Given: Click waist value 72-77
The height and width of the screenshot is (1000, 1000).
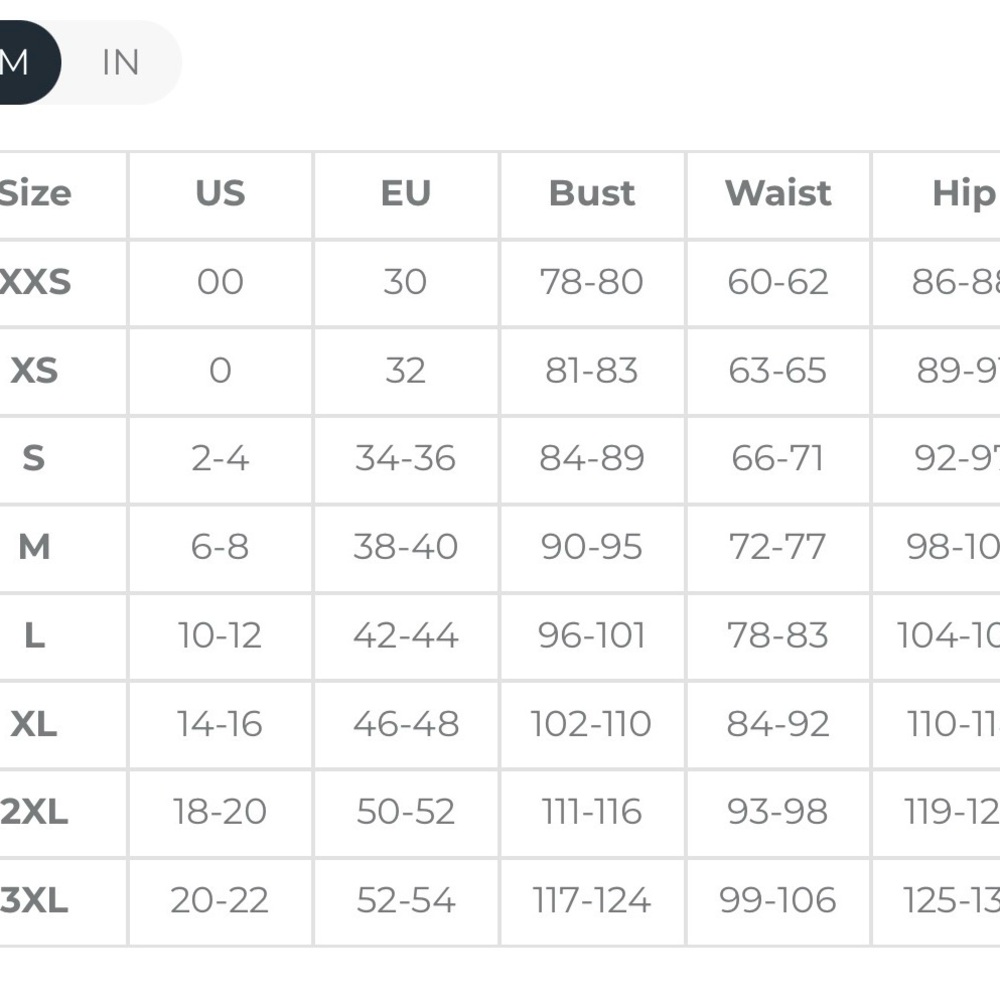Looking at the screenshot, I should coord(777,547).
